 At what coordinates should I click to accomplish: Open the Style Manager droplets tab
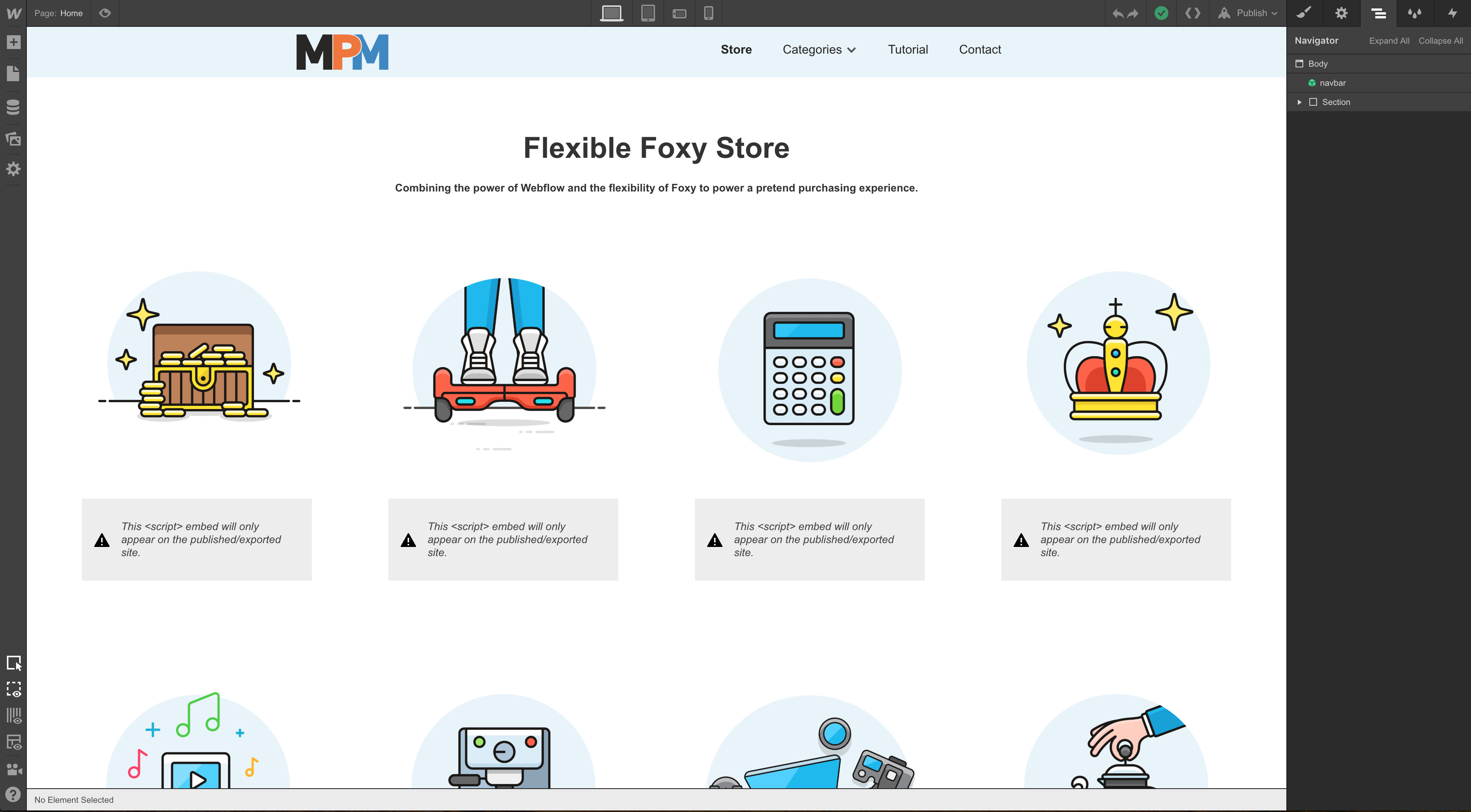coord(1414,13)
